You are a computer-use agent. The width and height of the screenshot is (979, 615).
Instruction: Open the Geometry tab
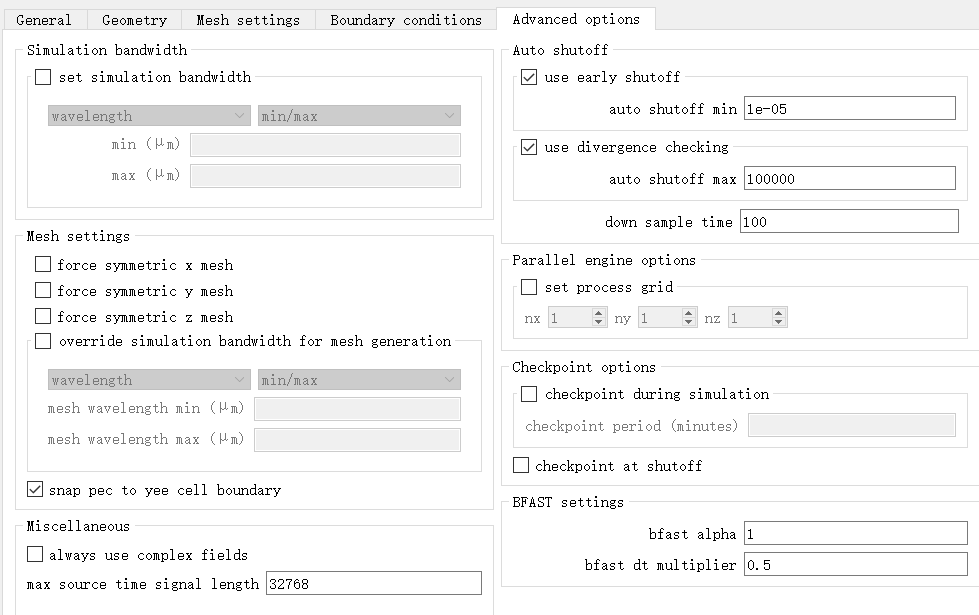click(x=134, y=20)
